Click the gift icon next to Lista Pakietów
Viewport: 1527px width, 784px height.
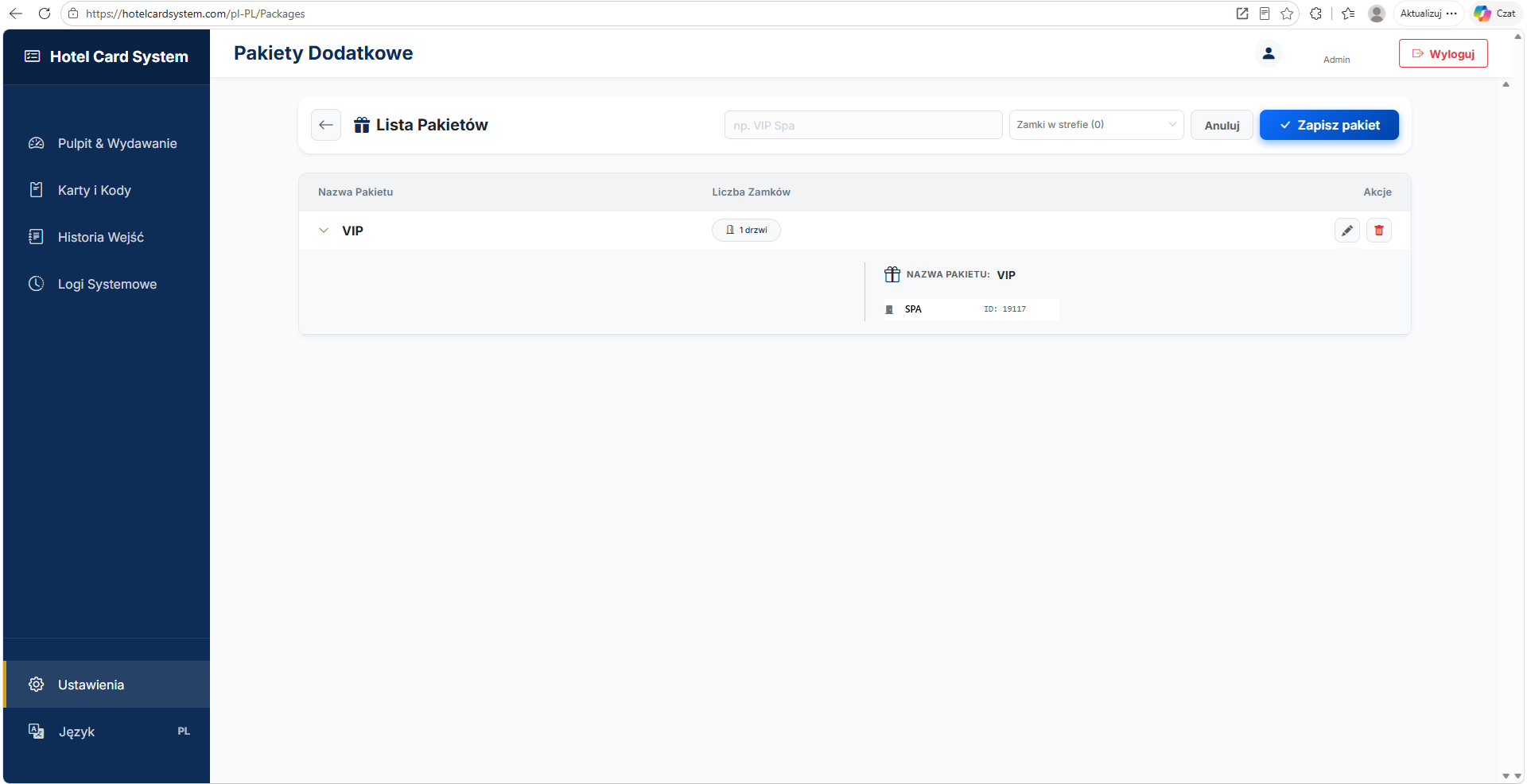pos(362,125)
